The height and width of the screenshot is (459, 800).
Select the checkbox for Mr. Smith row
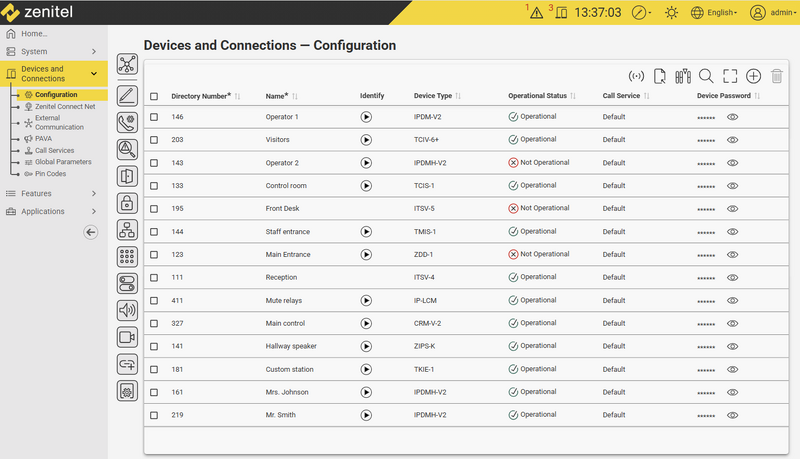pyautogui.click(x=154, y=415)
